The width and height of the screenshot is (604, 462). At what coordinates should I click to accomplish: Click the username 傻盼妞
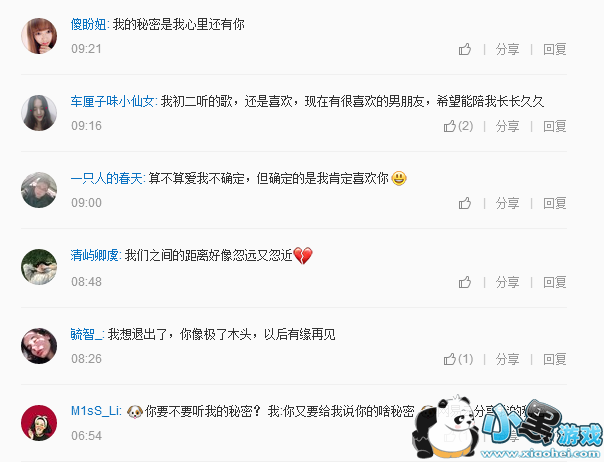(89, 25)
